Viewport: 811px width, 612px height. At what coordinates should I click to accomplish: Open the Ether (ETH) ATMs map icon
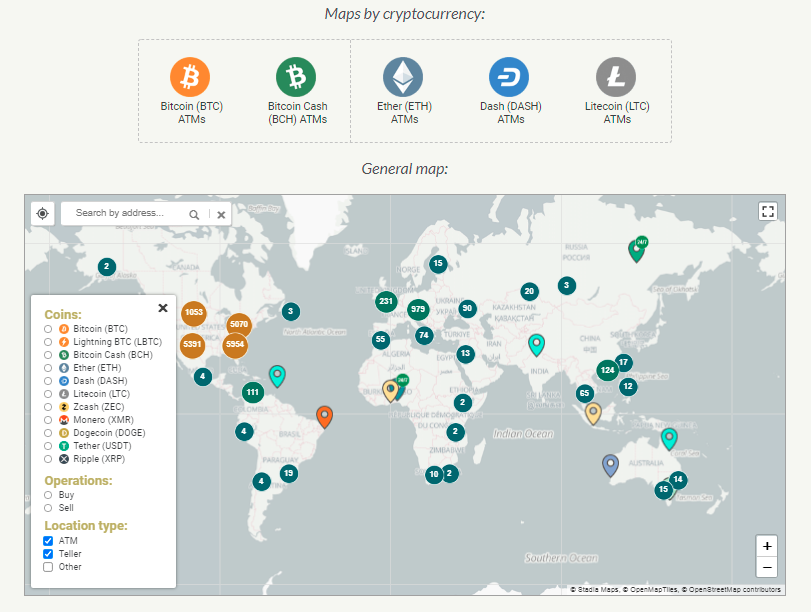(x=403, y=77)
